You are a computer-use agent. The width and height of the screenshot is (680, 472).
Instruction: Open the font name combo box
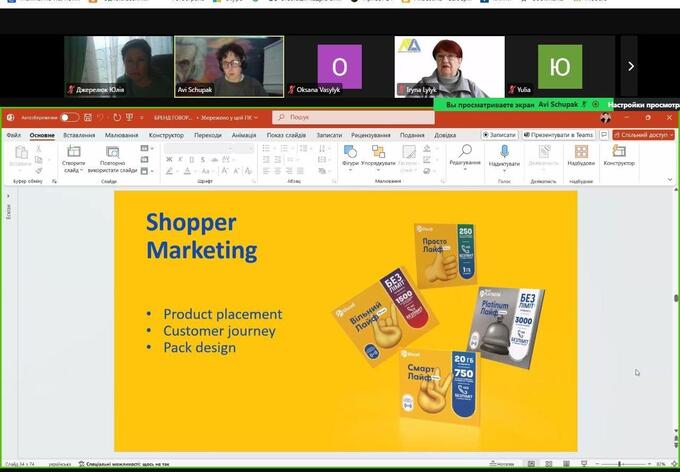point(196,148)
